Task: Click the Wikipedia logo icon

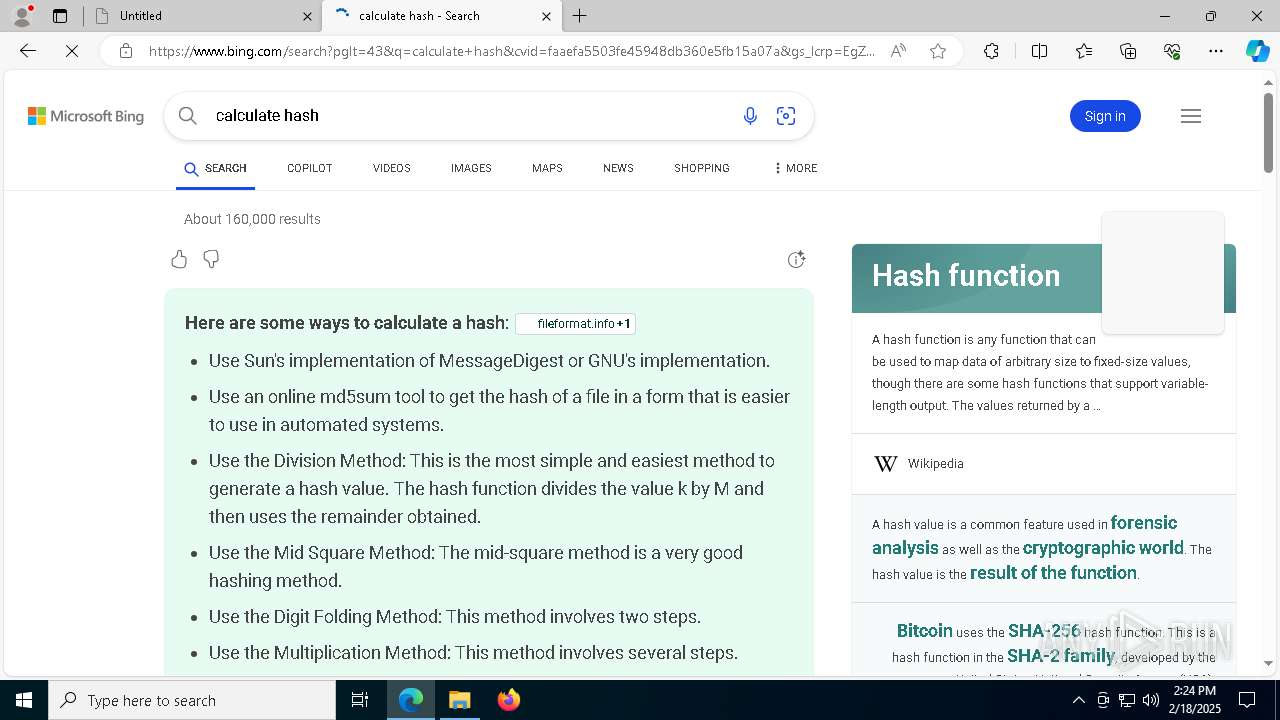Action: (x=886, y=464)
